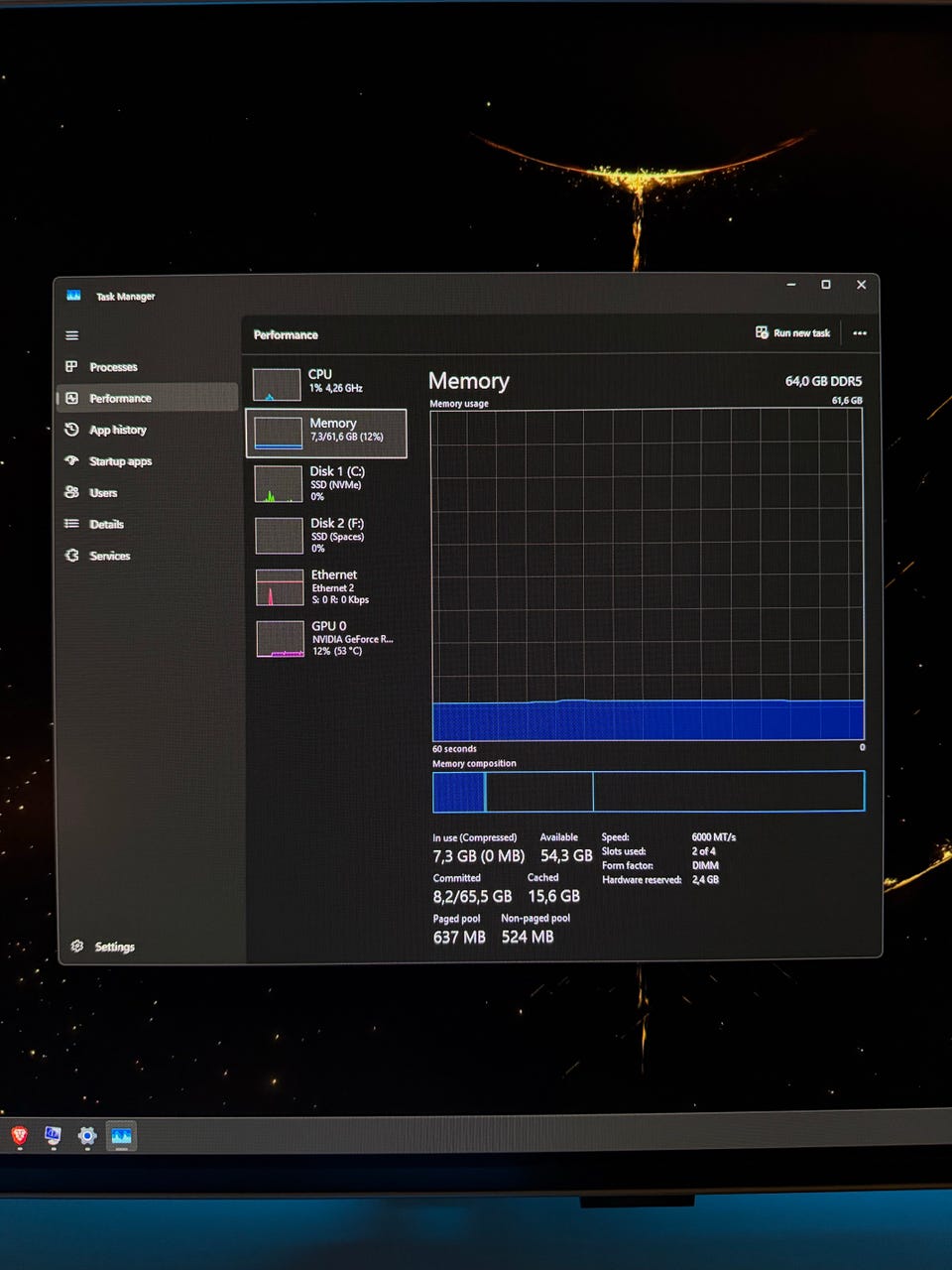Select Performance in the left sidebar
Image resolution: width=952 pixels, height=1270 pixels.
coord(147,398)
